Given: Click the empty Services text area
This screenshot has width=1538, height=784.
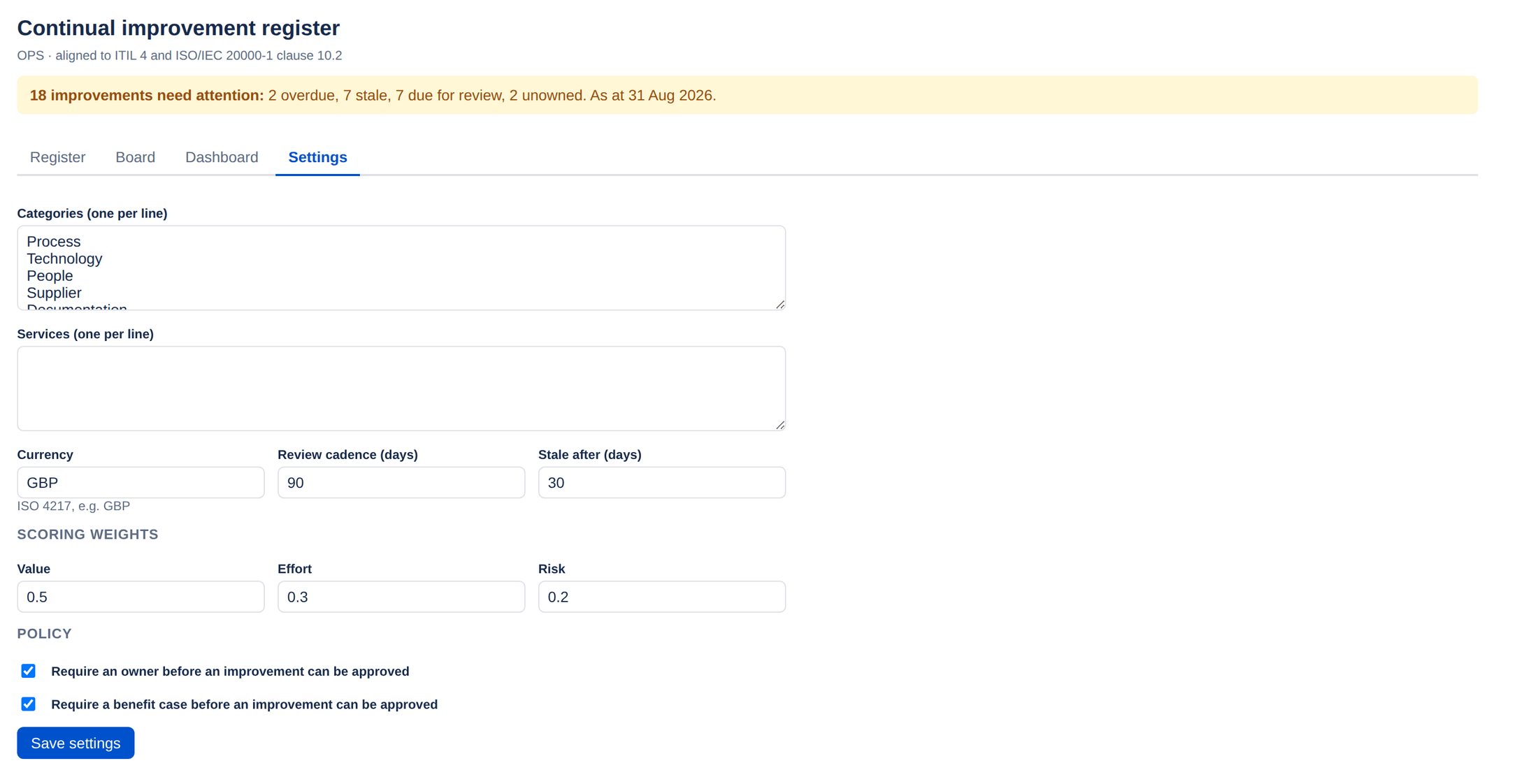Looking at the screenshot, I should click(x=401, y=389).
